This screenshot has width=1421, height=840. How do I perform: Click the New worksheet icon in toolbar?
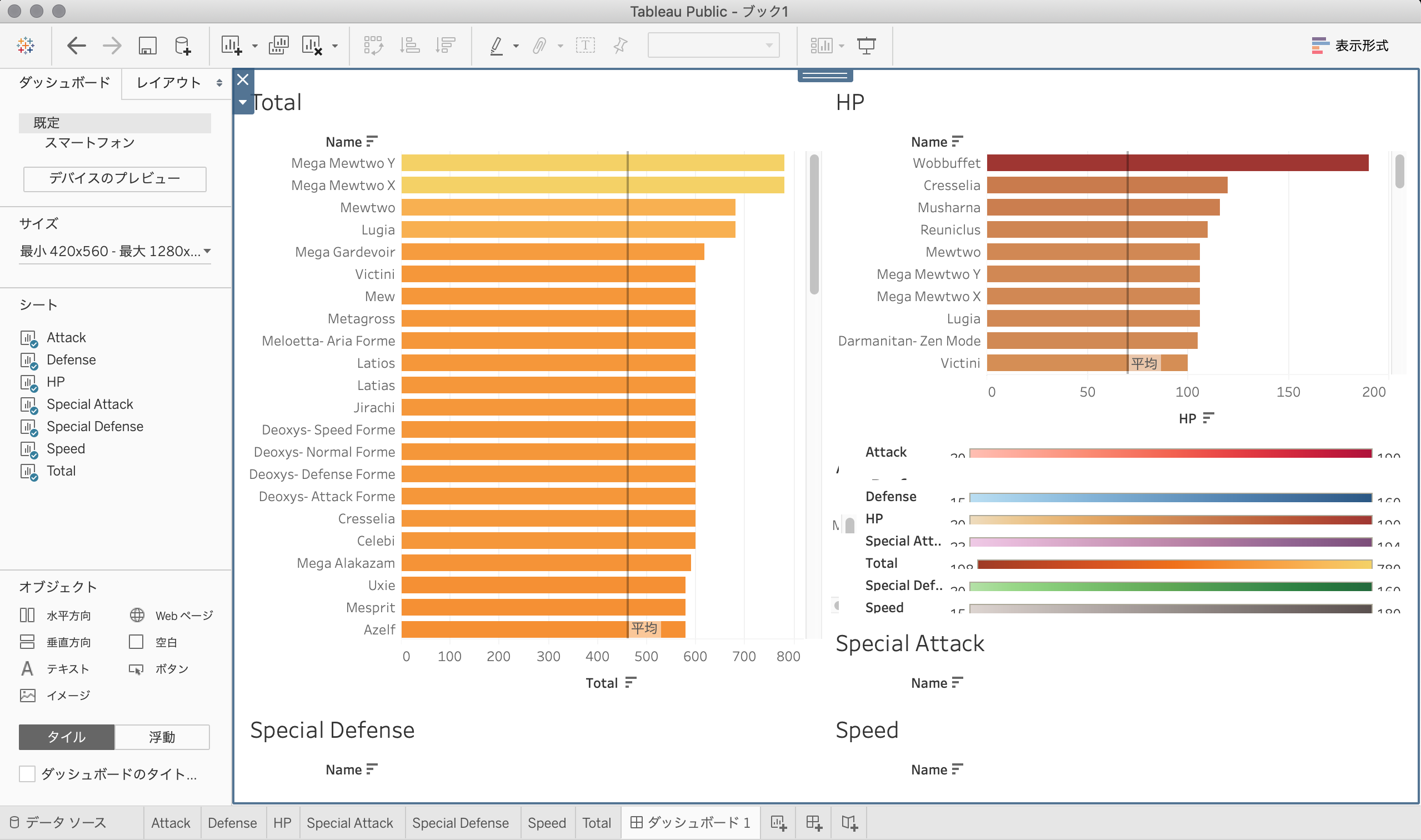tap(231, 46)
